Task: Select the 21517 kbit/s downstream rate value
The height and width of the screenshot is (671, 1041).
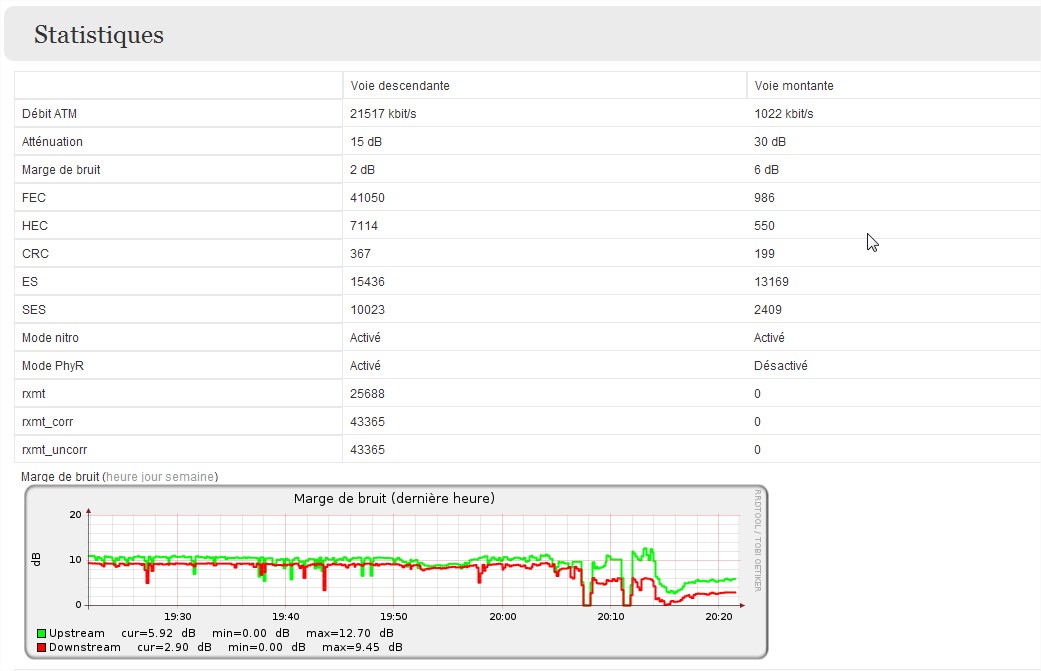Action: pos(384,113)
